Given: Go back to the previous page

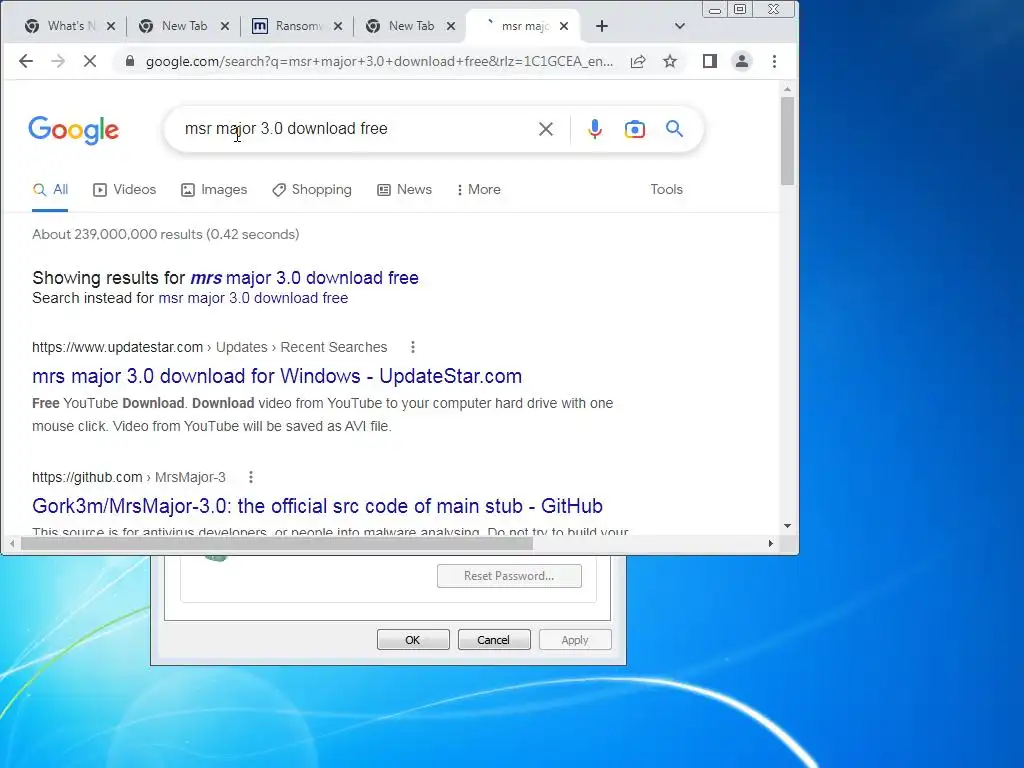Looking at the screenshot, I should point(25,61).
